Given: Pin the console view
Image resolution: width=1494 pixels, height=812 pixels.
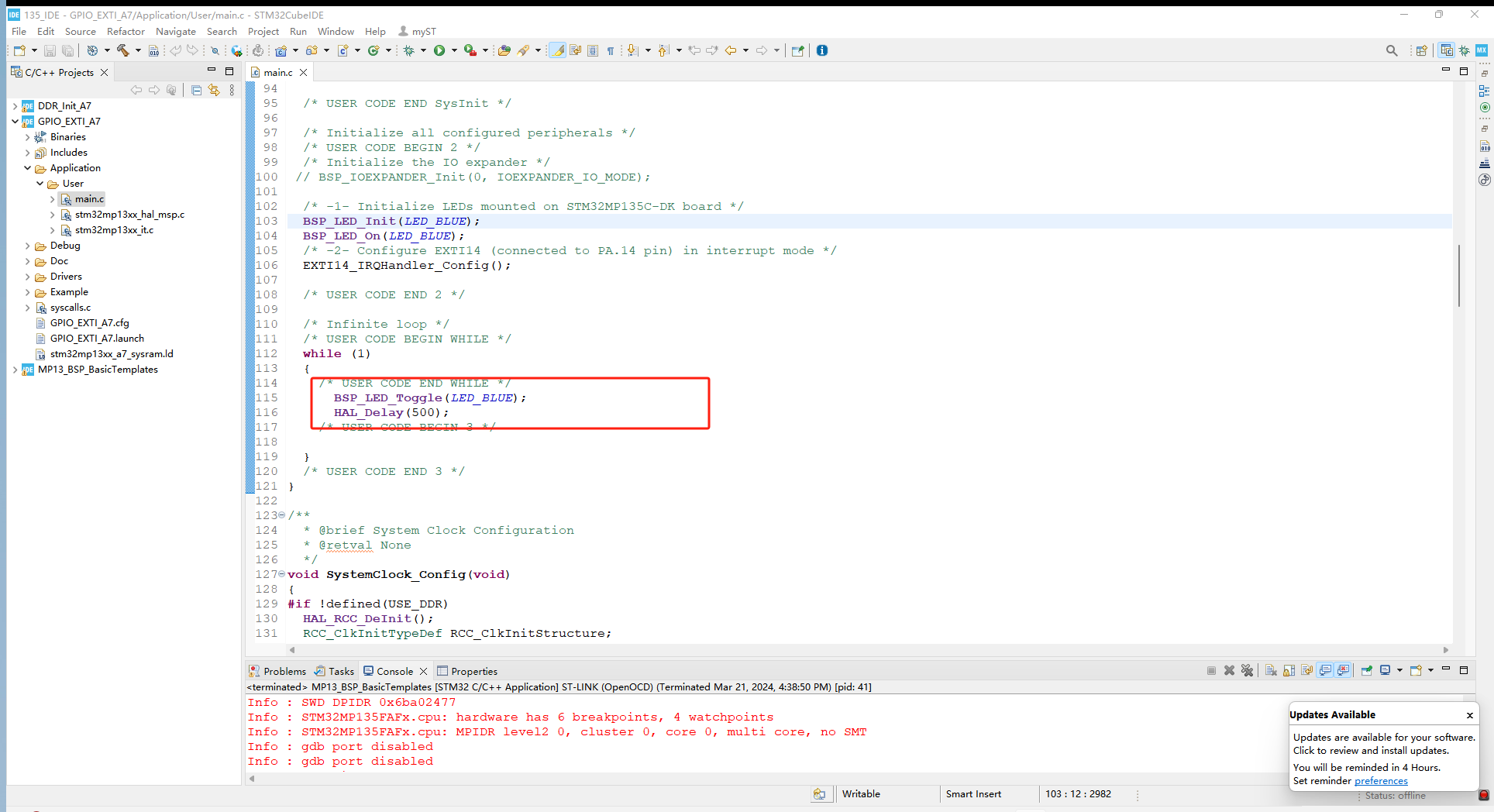Looking at the screenshot, I should pos(1366,670).
